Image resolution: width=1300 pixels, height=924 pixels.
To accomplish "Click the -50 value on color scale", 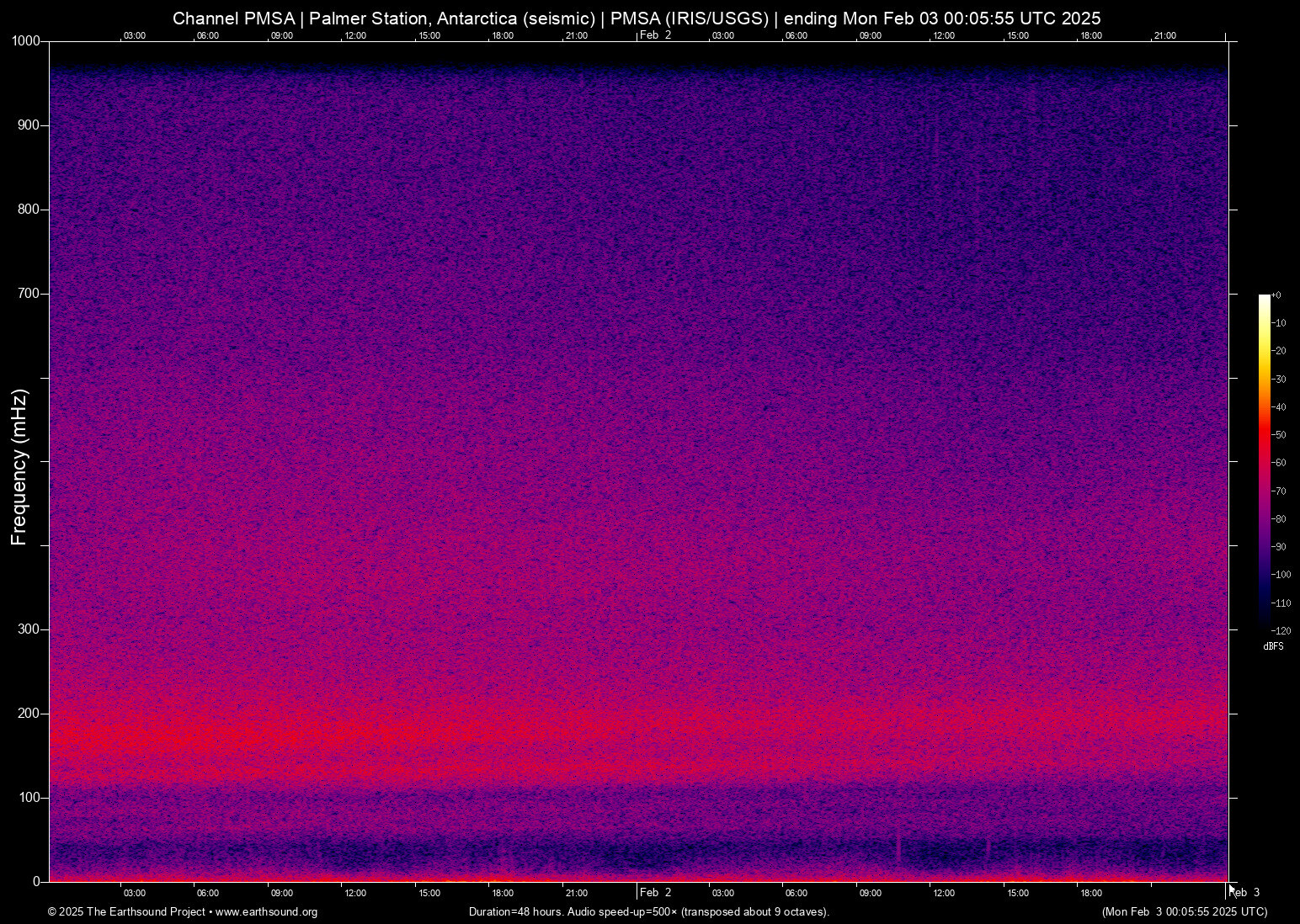I will [1279, 435].
